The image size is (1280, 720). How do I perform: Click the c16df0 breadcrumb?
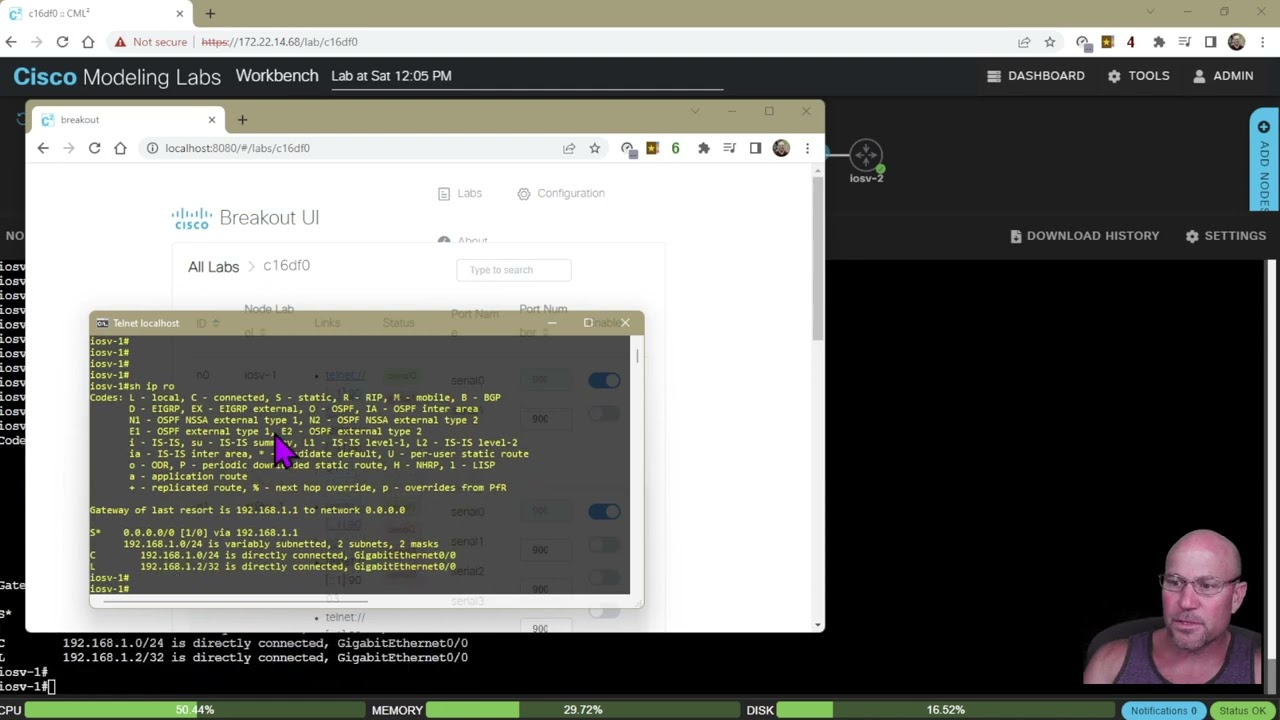[286, 266]
